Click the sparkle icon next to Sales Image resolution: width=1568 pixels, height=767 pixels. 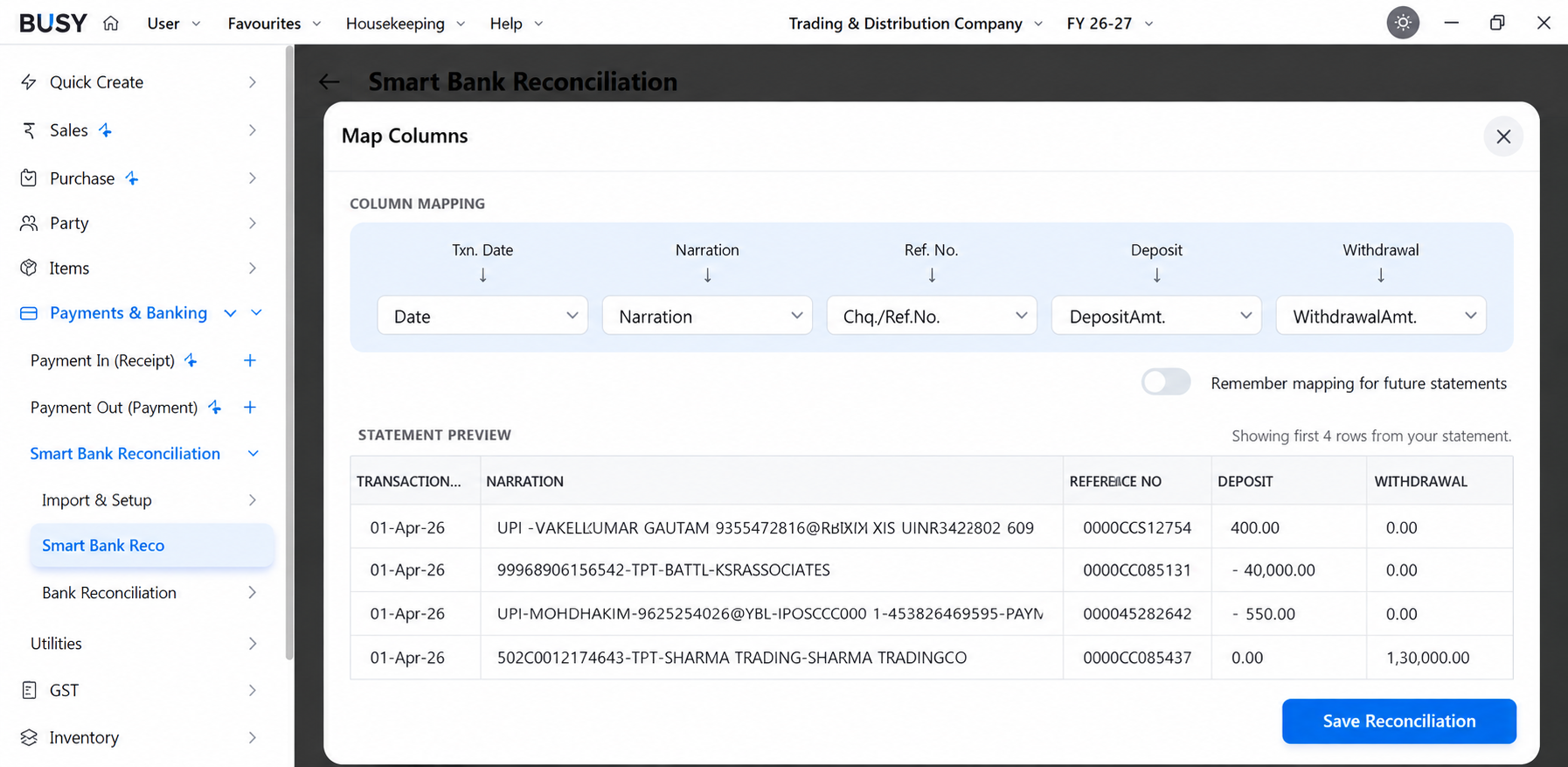105,130
